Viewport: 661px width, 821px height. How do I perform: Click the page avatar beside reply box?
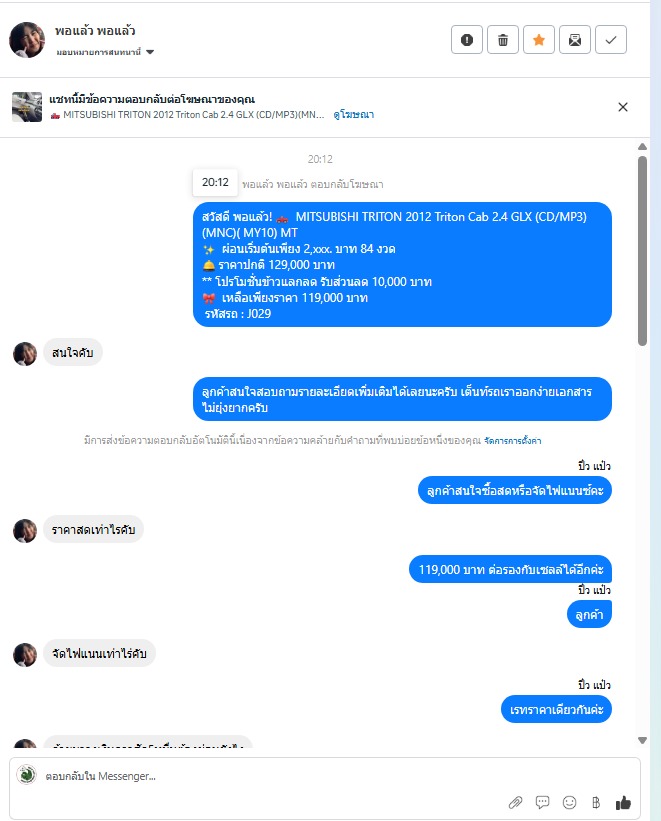pyautogui.click(x=26, y=774)
